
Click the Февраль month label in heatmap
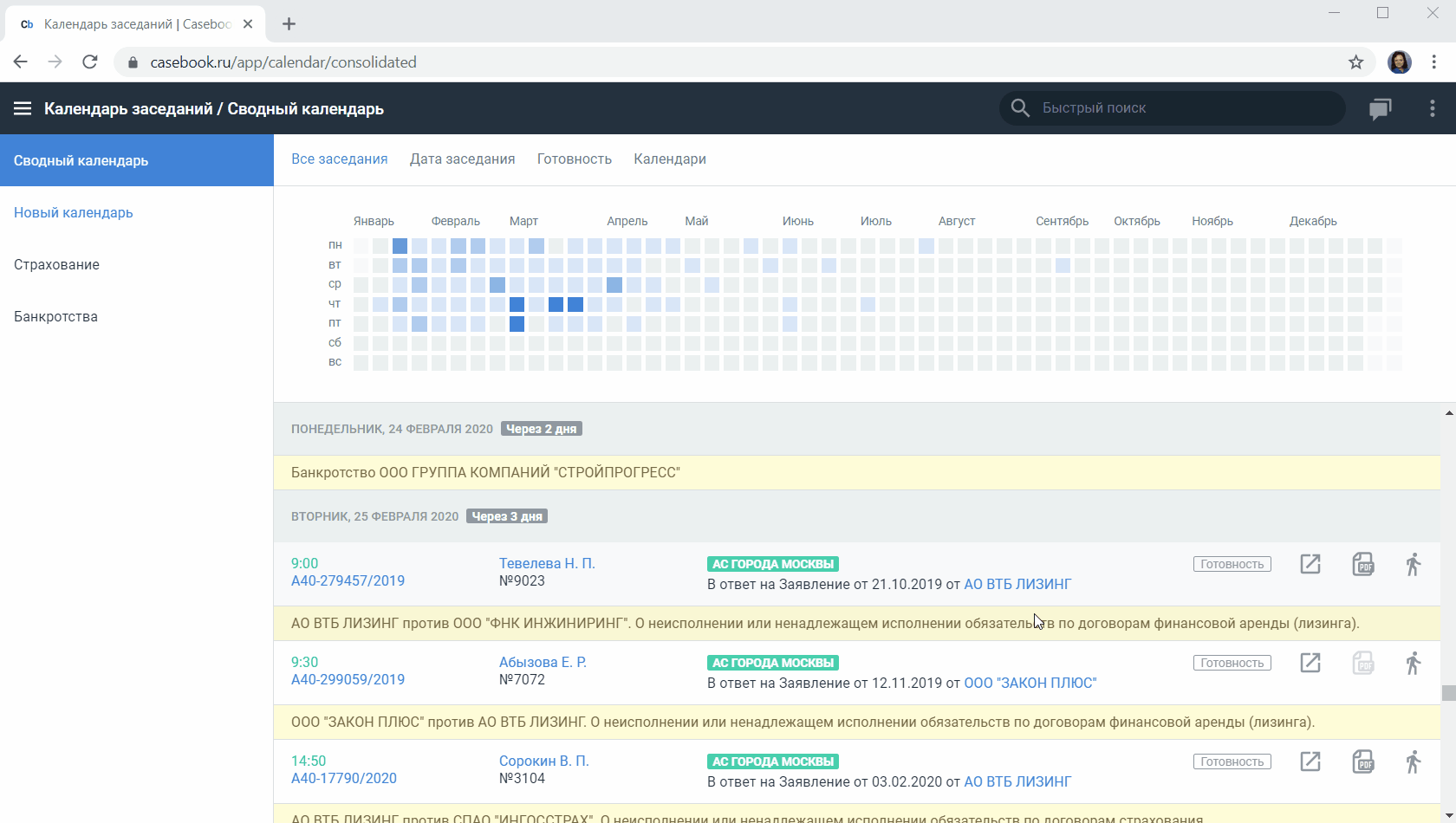pos(456,221)
